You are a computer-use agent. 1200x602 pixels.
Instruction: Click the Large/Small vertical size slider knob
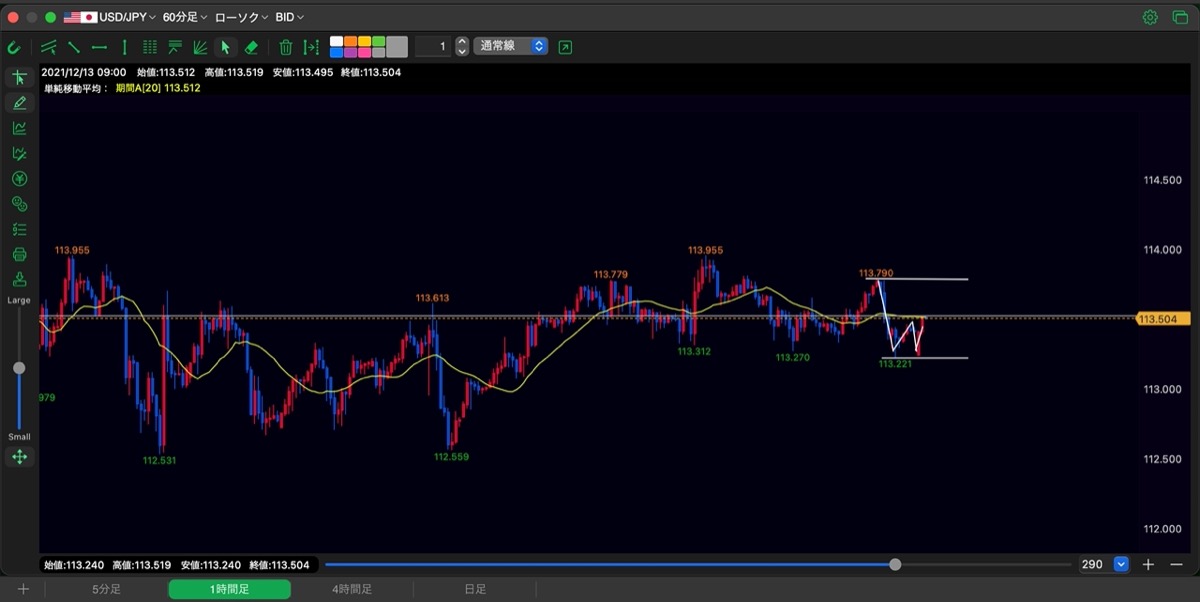19,368
